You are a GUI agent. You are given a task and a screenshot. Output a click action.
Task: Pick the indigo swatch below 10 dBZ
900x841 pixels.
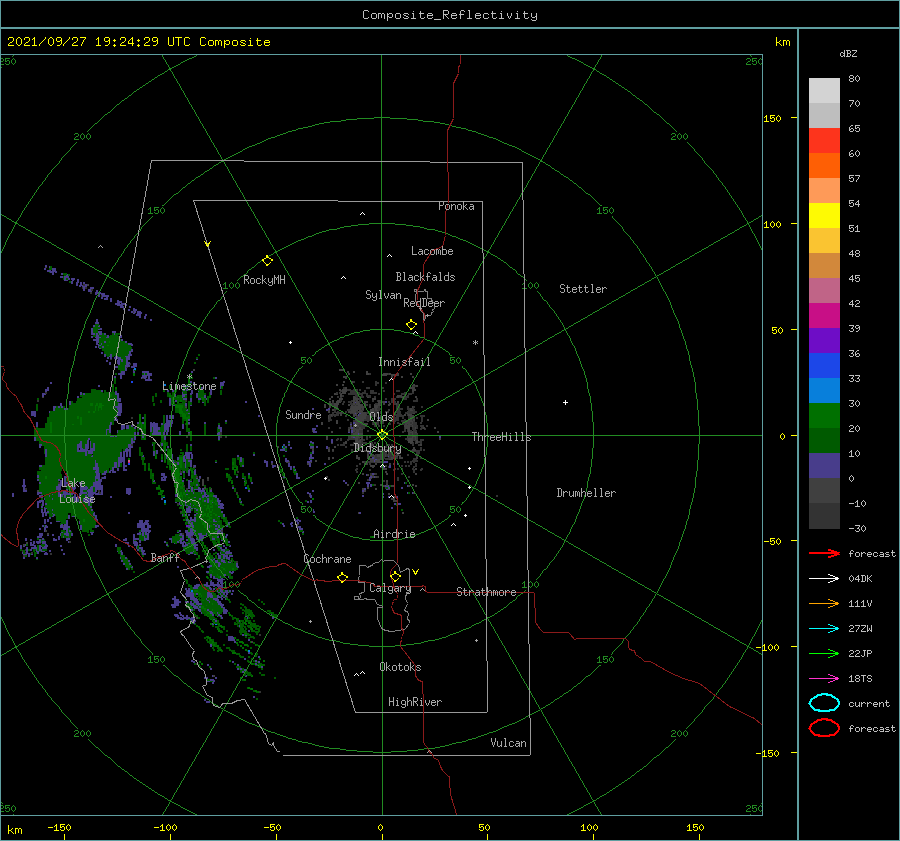coord(824,466)
